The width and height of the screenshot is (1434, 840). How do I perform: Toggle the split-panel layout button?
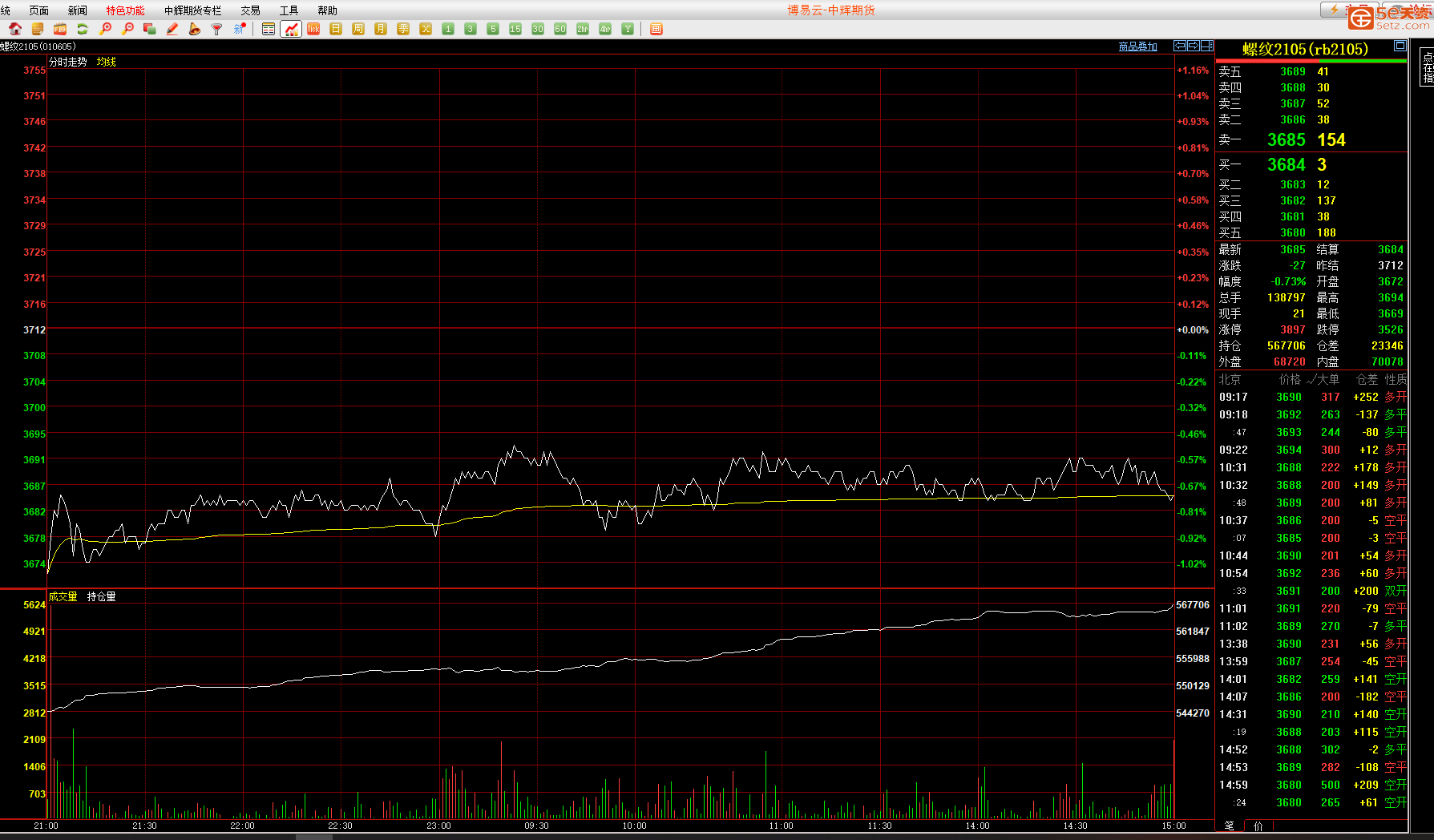[1207, 46]
